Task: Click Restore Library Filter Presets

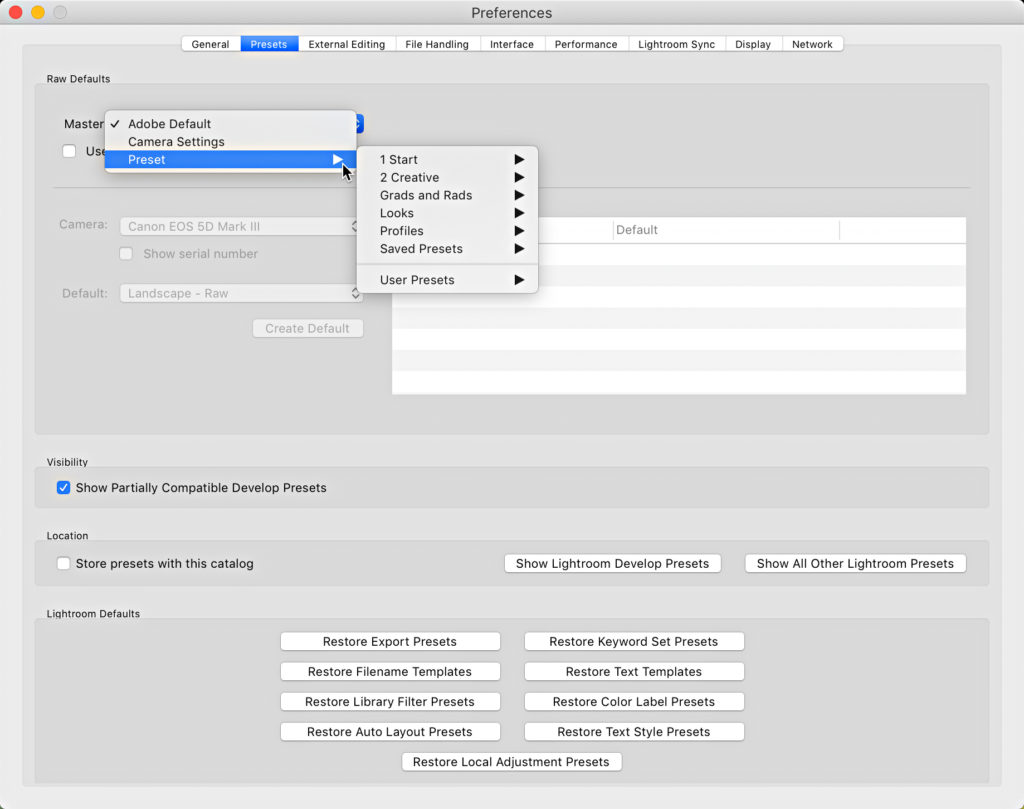Action: click(390, 701)
